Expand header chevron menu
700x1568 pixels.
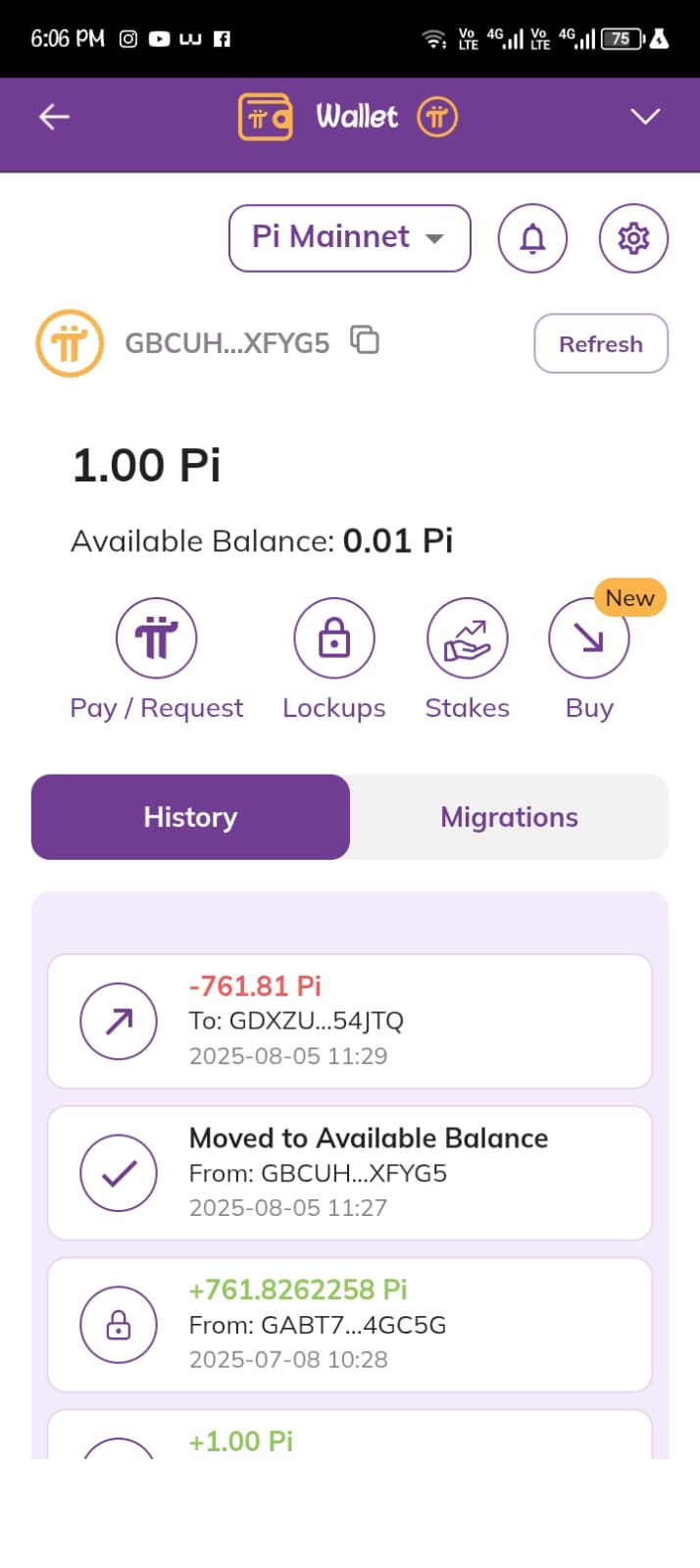pos(645,117)
